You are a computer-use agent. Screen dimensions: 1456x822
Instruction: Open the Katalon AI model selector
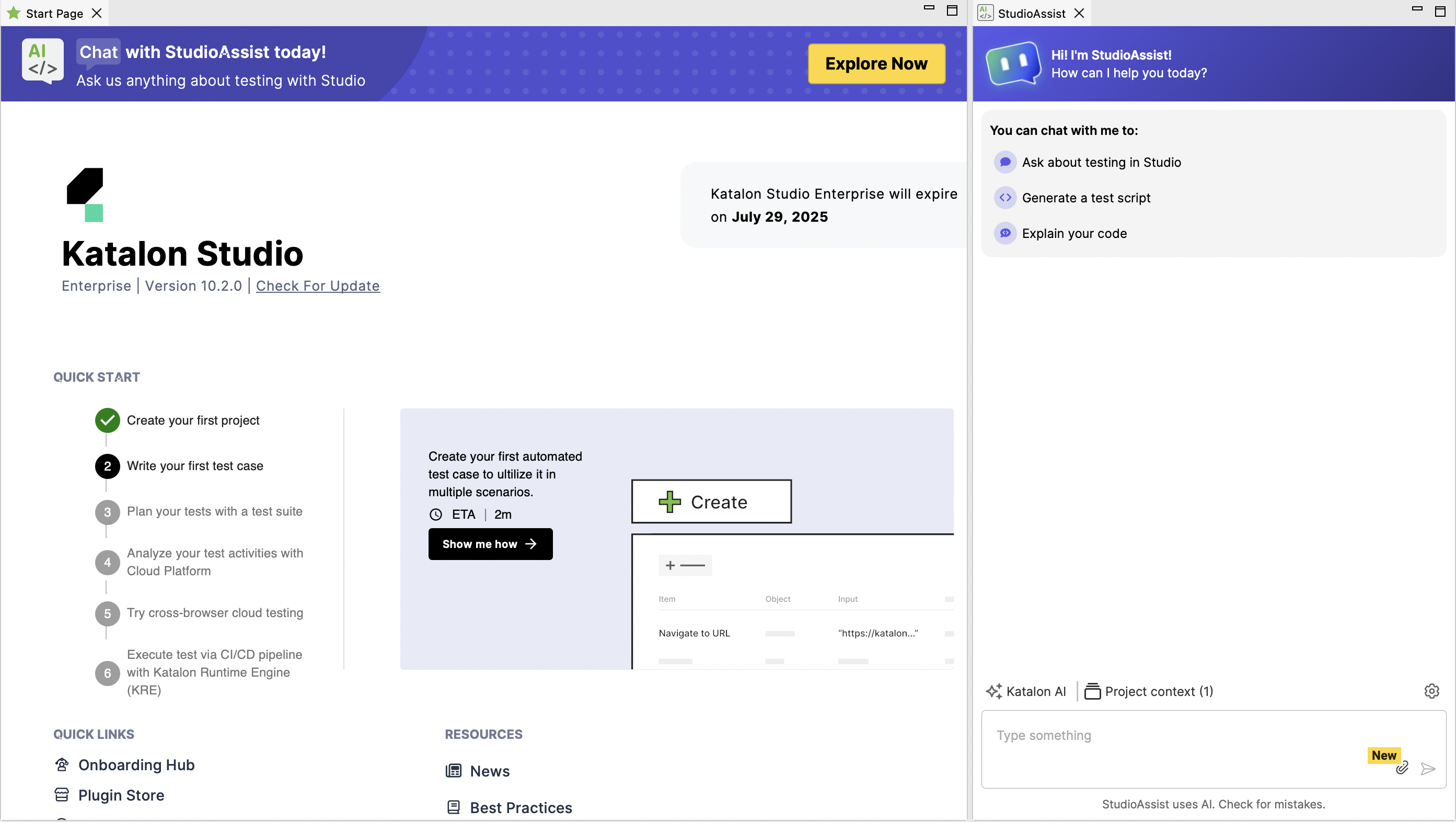(1025, 691)
